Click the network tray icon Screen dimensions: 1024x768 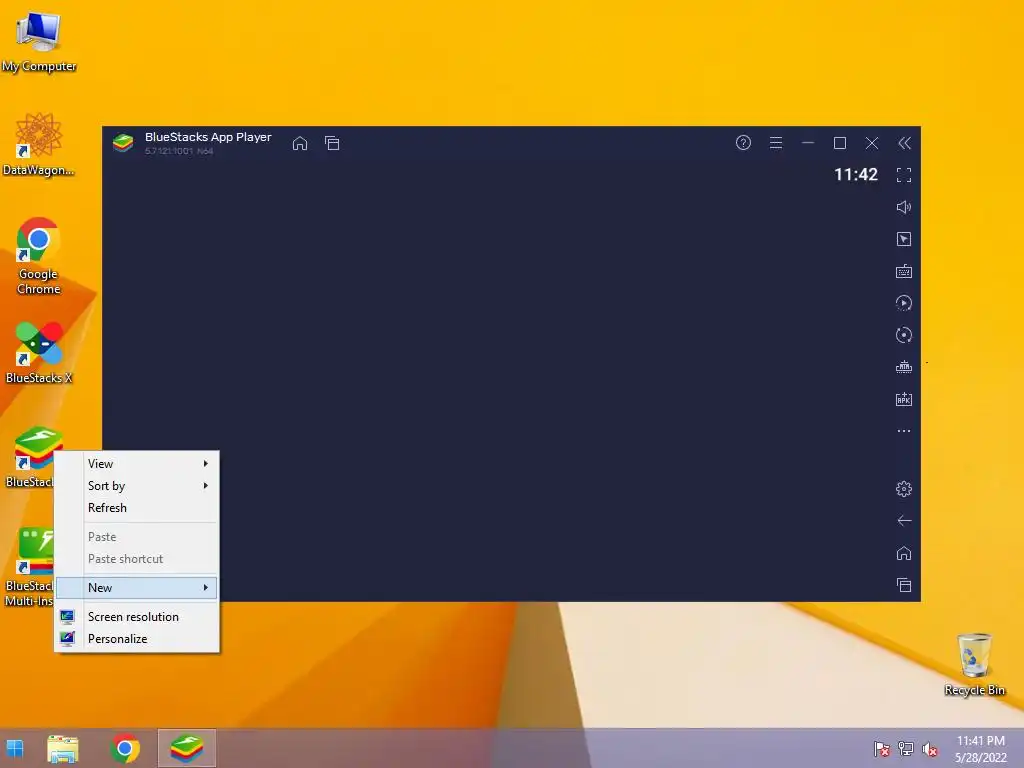pos(906,749)
